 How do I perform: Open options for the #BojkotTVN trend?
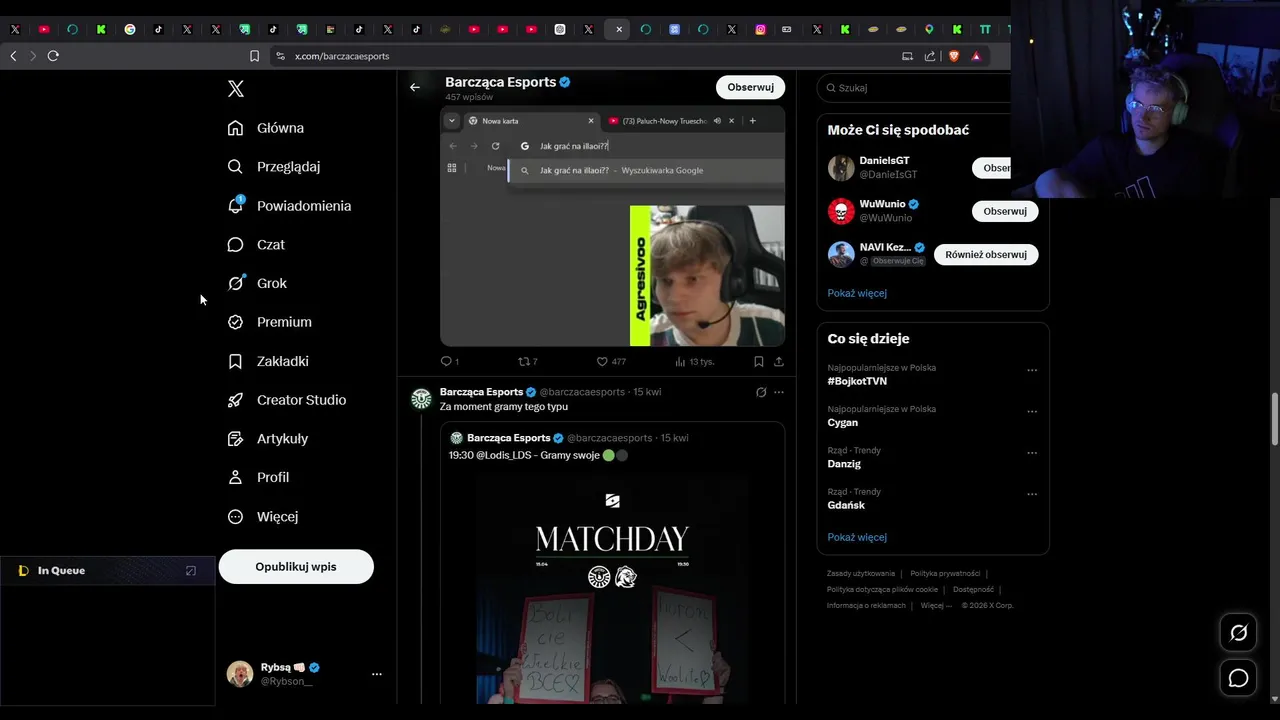point(1032,370)
